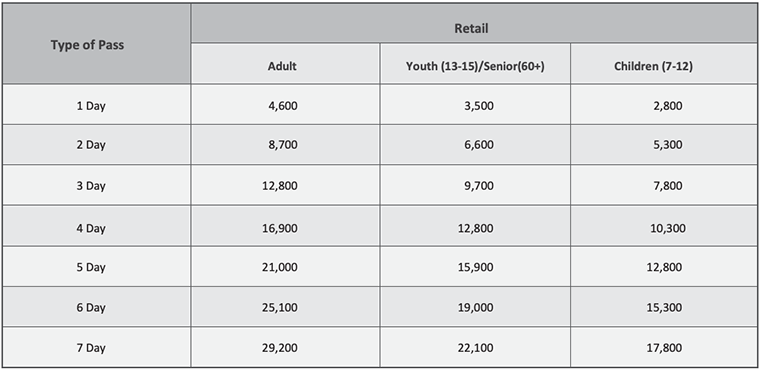The image size is (760, 369).
Task: Select the 3 Day row label
Action: coord(96,185)
